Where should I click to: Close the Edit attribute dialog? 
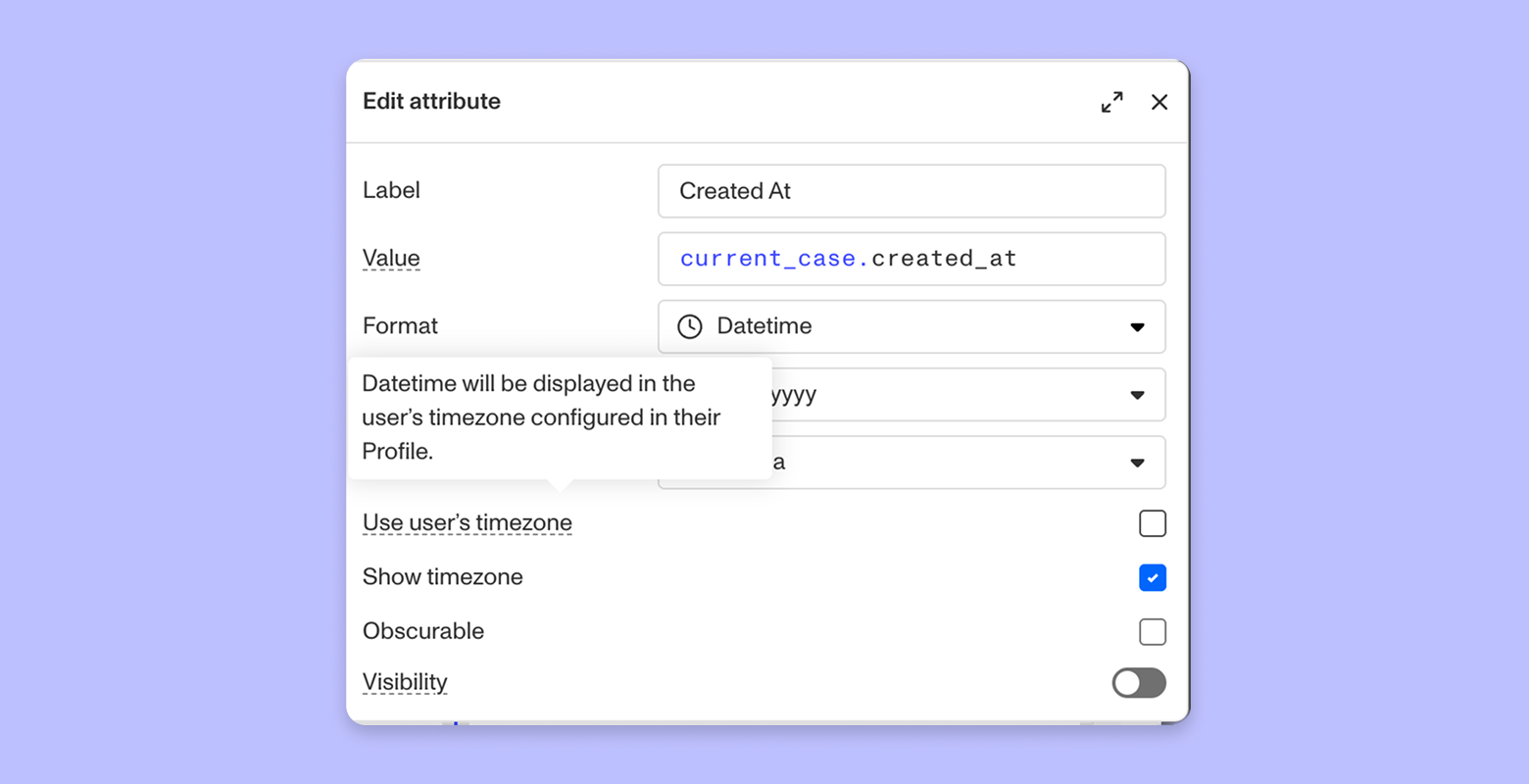click(x=1159, y=102)
